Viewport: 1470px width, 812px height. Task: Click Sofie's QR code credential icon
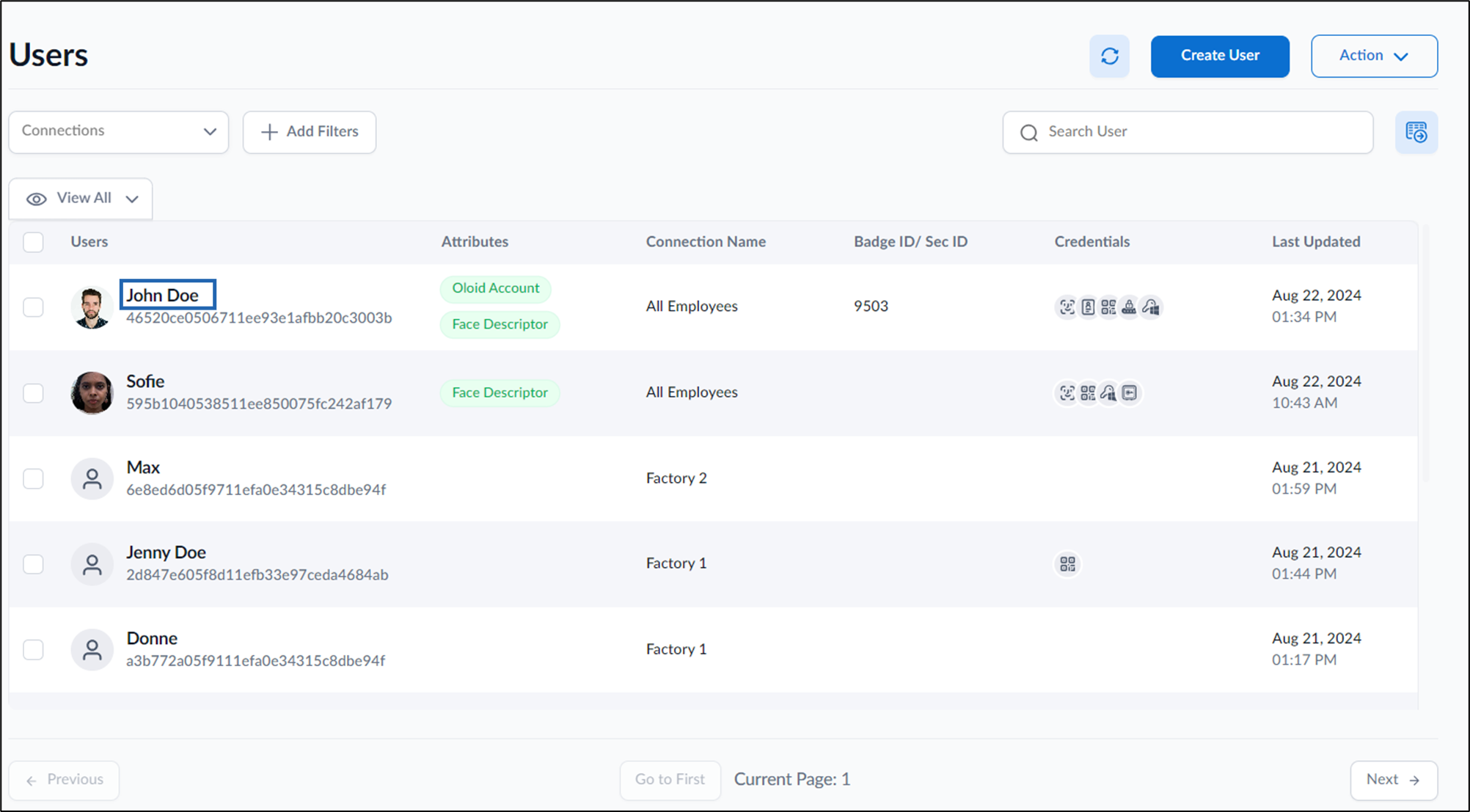(x=1088, y=393)
